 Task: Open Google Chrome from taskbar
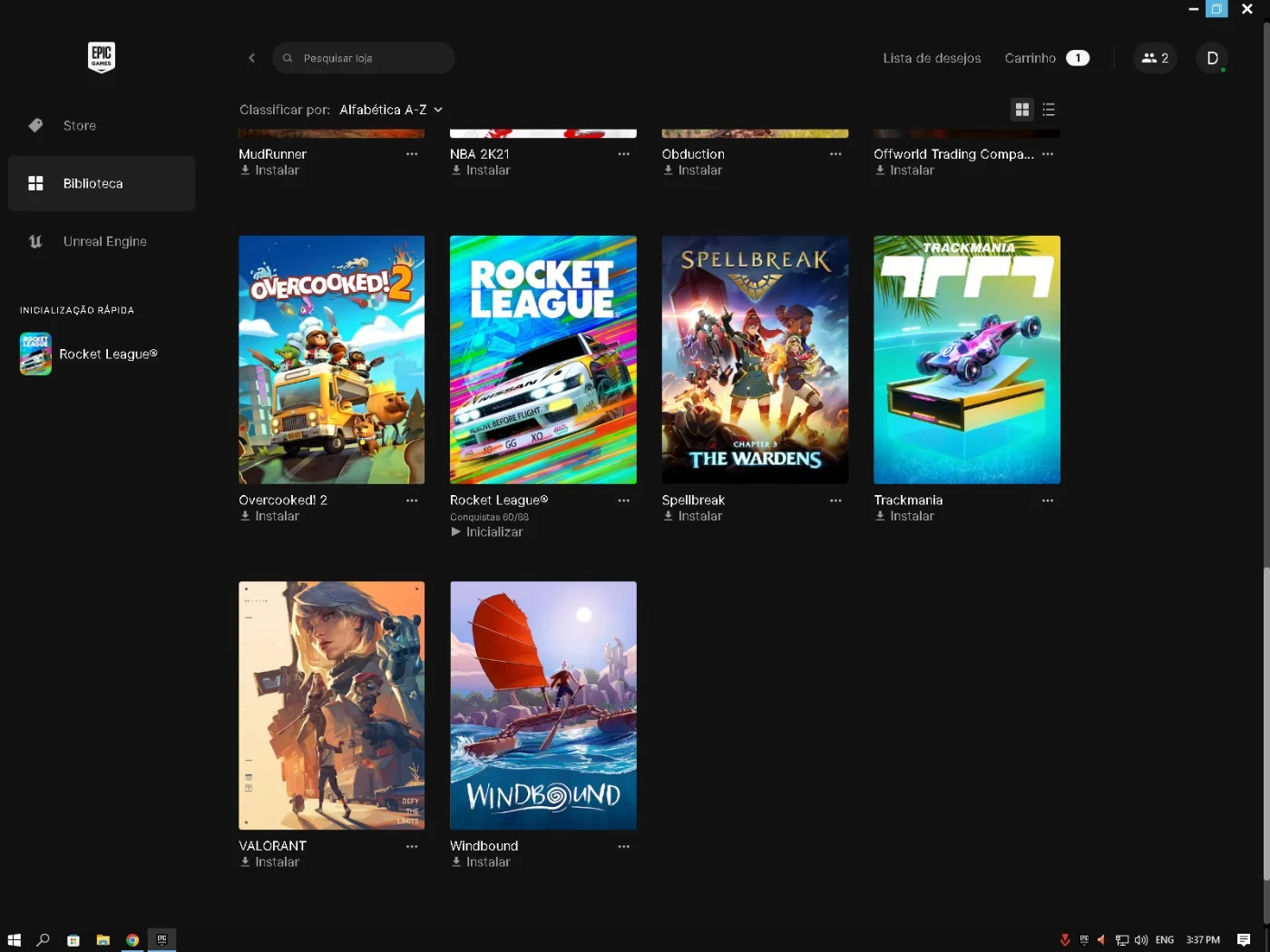[132, 940]
